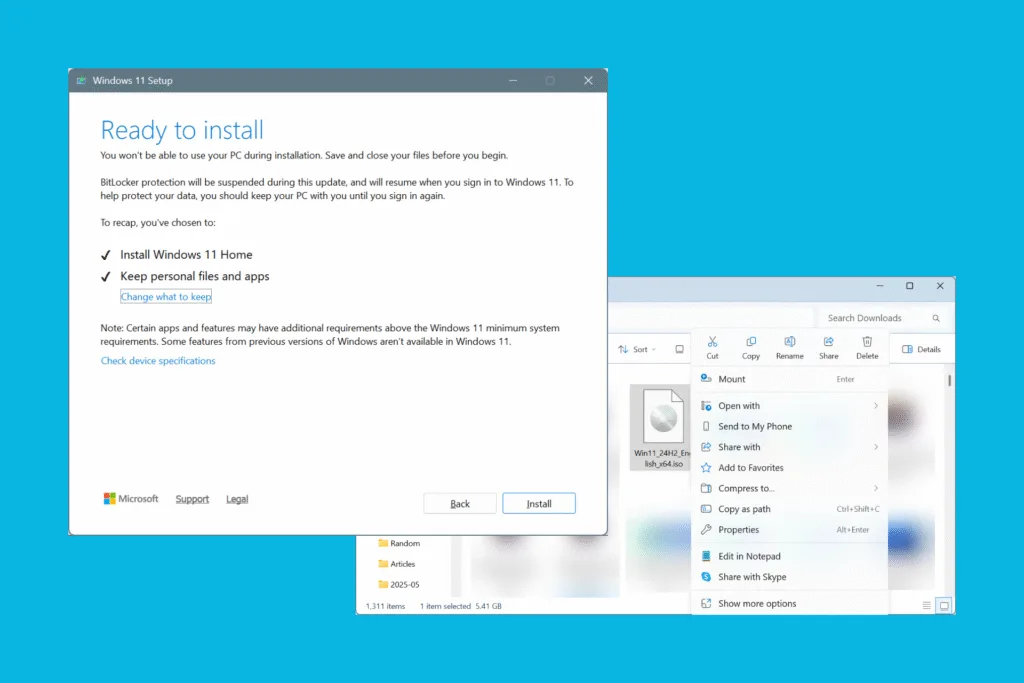Open the Random folder in sidebar
Image resolution: width=1024 pixels, height=683 pixels.
click(399, 543)
